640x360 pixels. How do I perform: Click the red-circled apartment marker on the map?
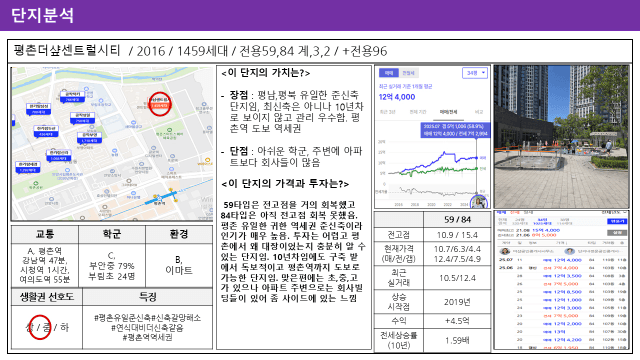pyautogui.click(x=159, y=104)
